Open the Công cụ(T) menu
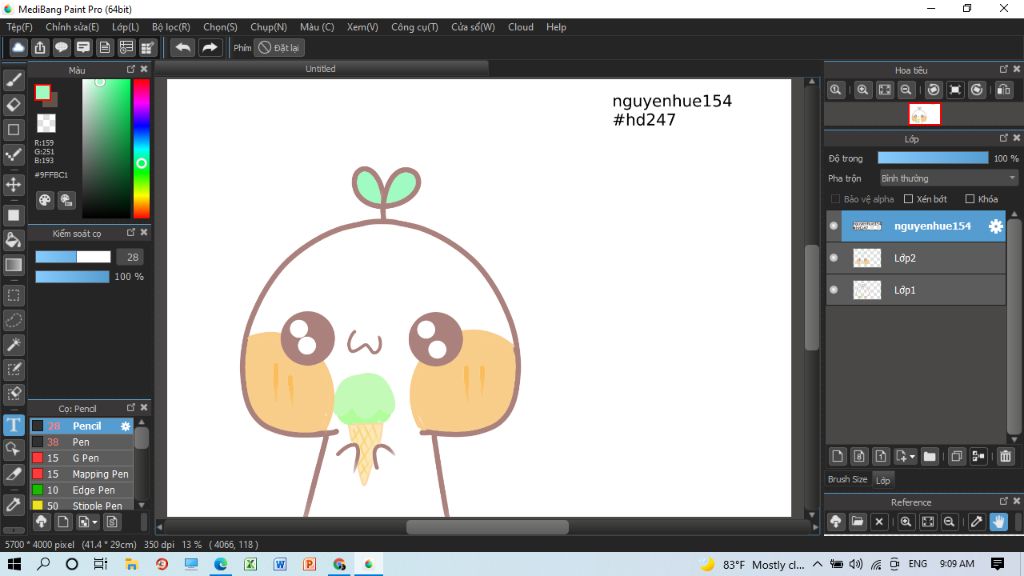Viewport: 1024px width, 576px height. [415, 27]
